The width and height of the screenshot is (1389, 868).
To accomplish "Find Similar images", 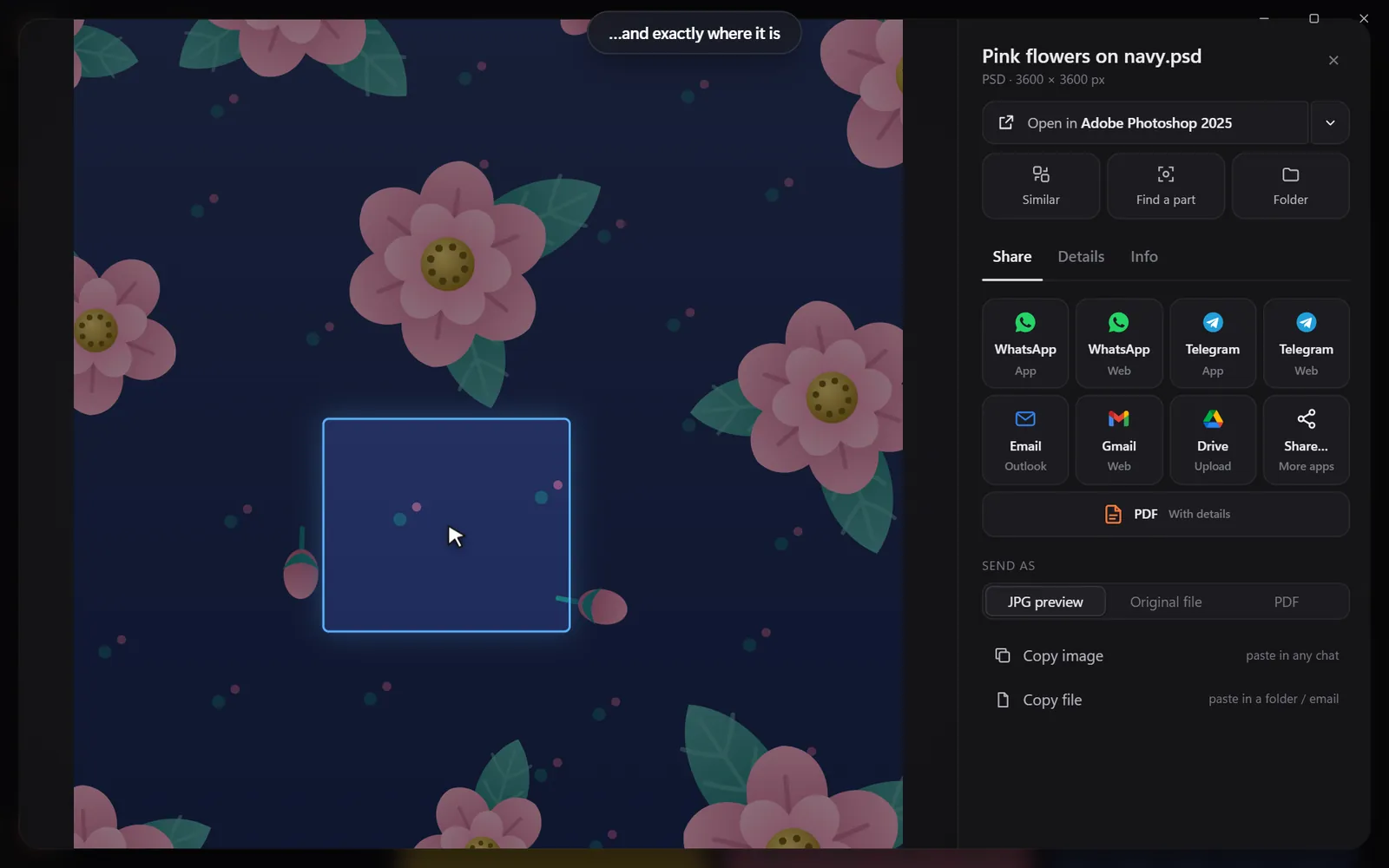I will 1041,186.
